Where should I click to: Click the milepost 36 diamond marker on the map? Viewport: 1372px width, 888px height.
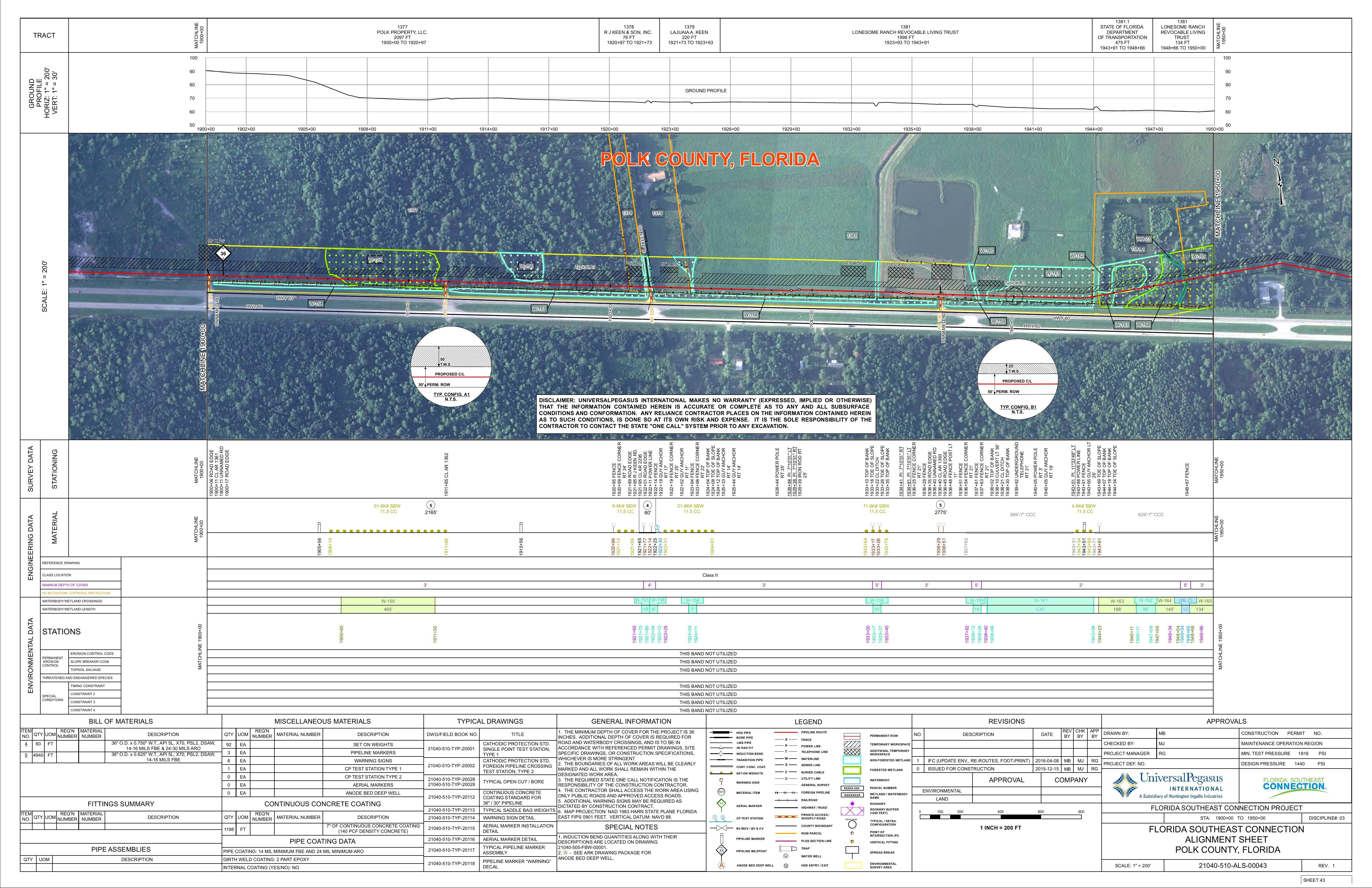point(223,253)
